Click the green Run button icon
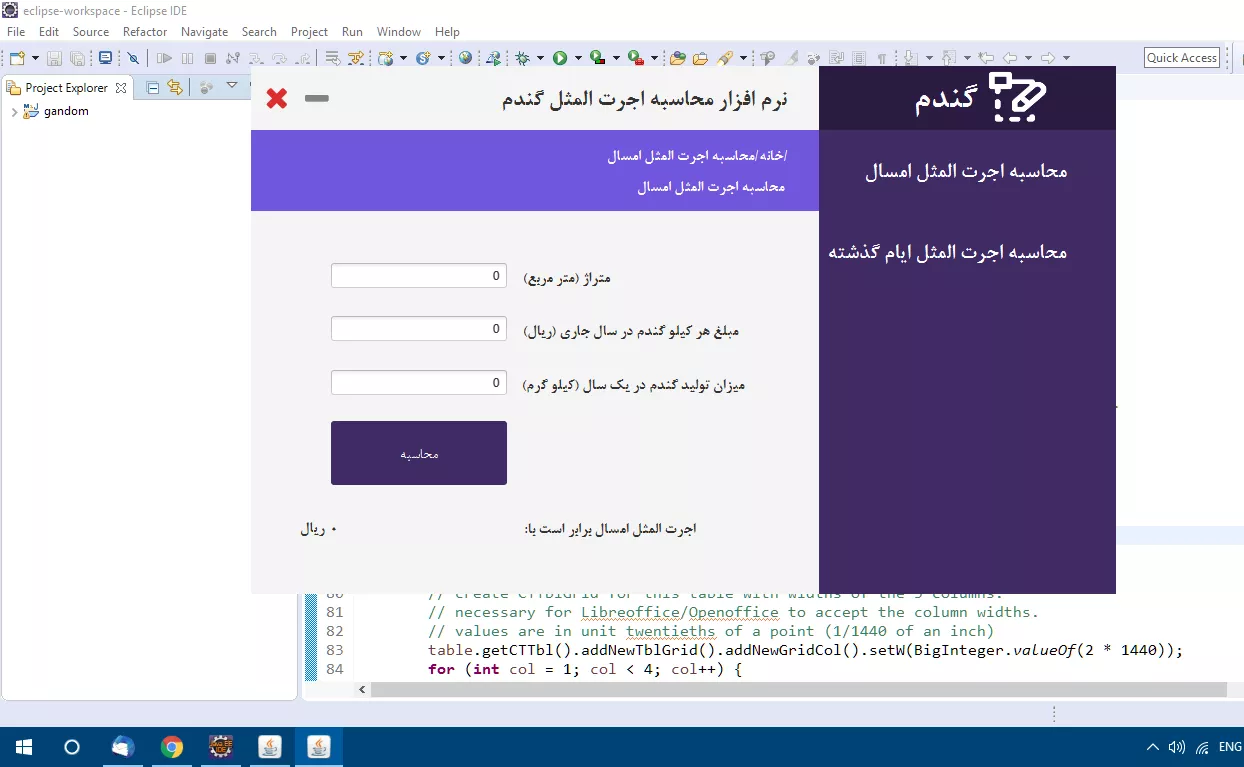This screenshot has width=1244, height=767. 560,58
